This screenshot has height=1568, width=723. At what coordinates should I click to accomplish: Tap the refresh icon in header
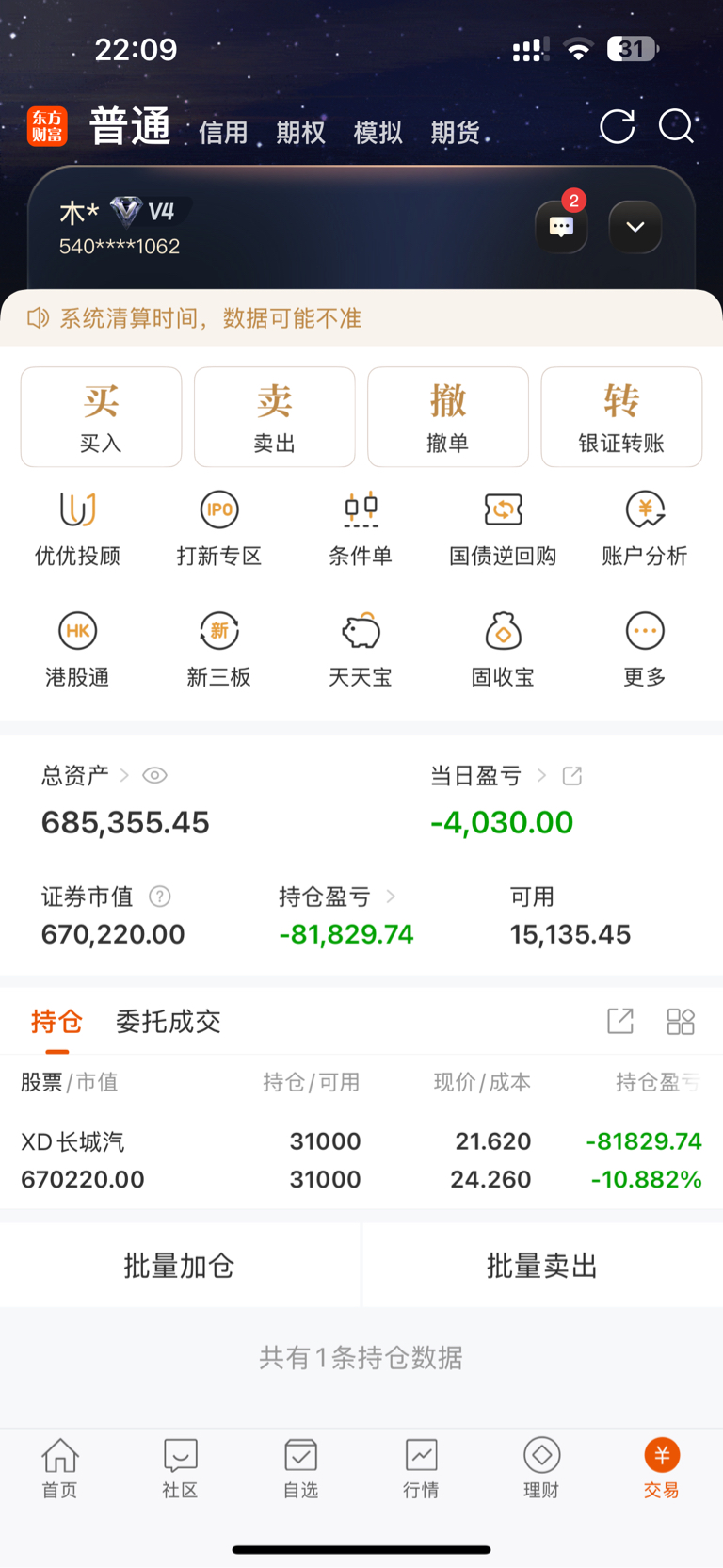[x=618, y=127]
